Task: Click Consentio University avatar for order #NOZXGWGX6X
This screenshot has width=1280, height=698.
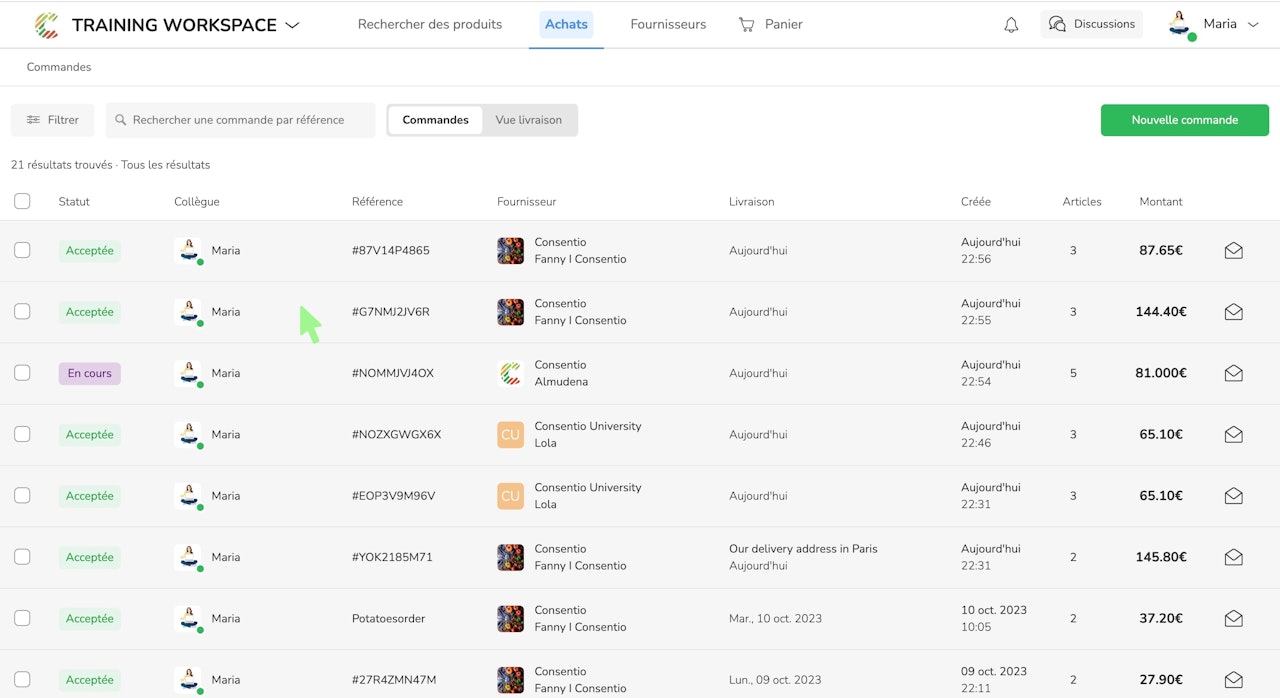Action: [x=510, y=435]
